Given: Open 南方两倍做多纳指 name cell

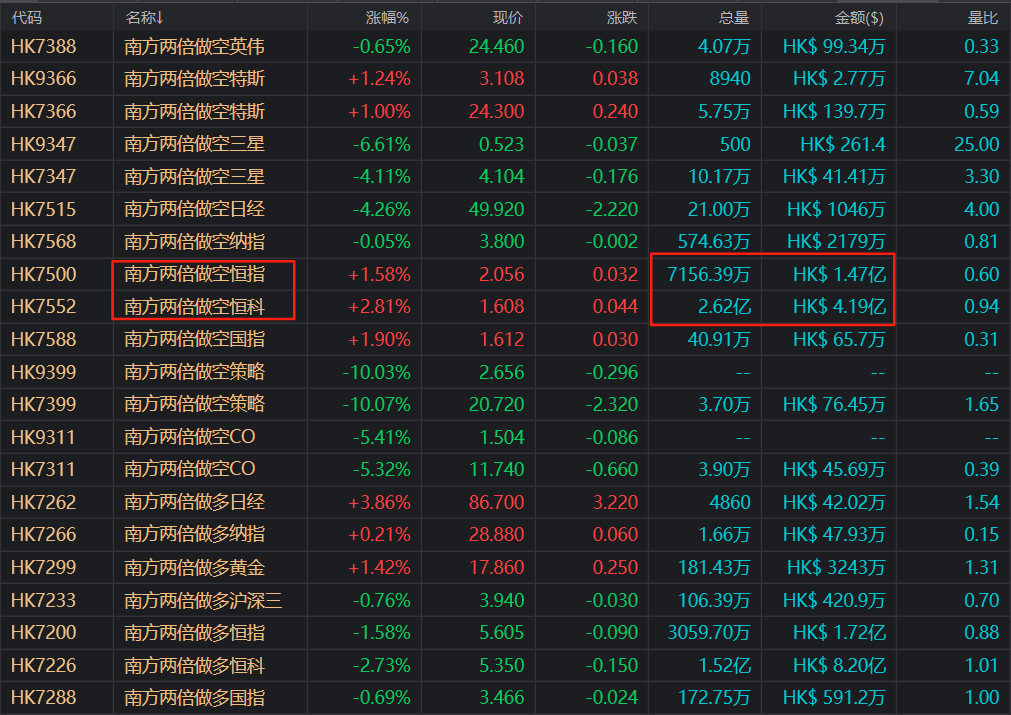Looking at the screenshot, I should point(194,534).
